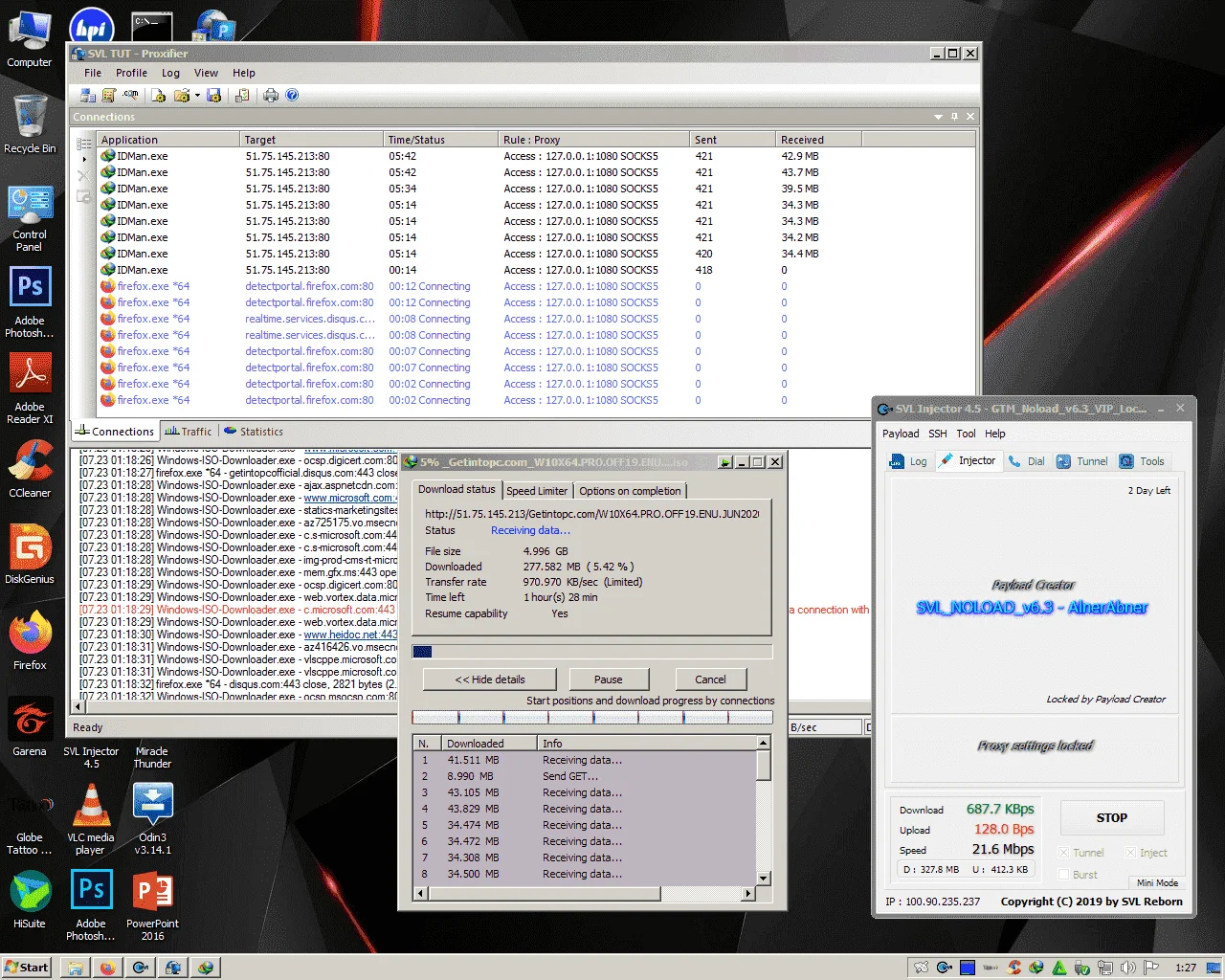
Task: Switch to Tunnel tab in SVL Injector
Action: 1082,461
